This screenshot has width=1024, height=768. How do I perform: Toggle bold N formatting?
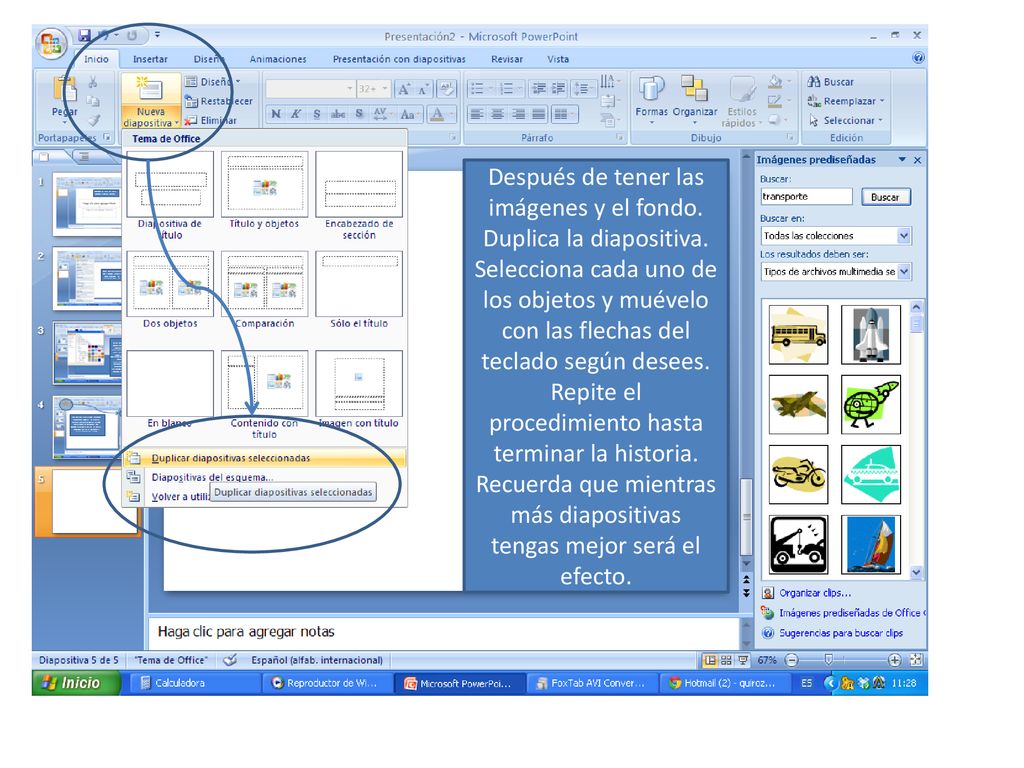click(276, 114)
